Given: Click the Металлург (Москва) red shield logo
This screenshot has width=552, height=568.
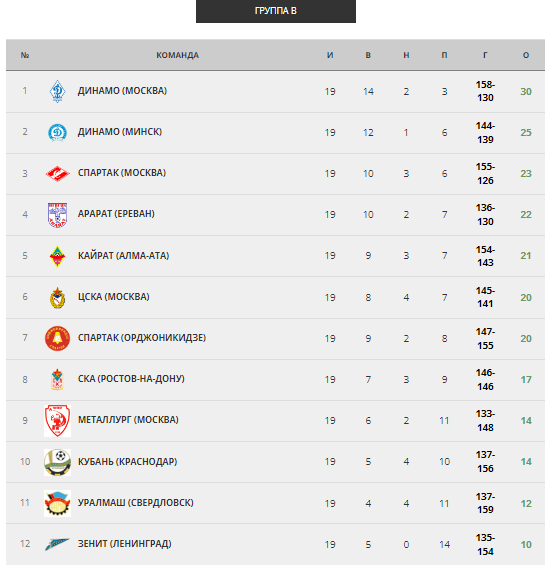Looking at the screenshot, I should pyautogui.click(x=57, y=421).
